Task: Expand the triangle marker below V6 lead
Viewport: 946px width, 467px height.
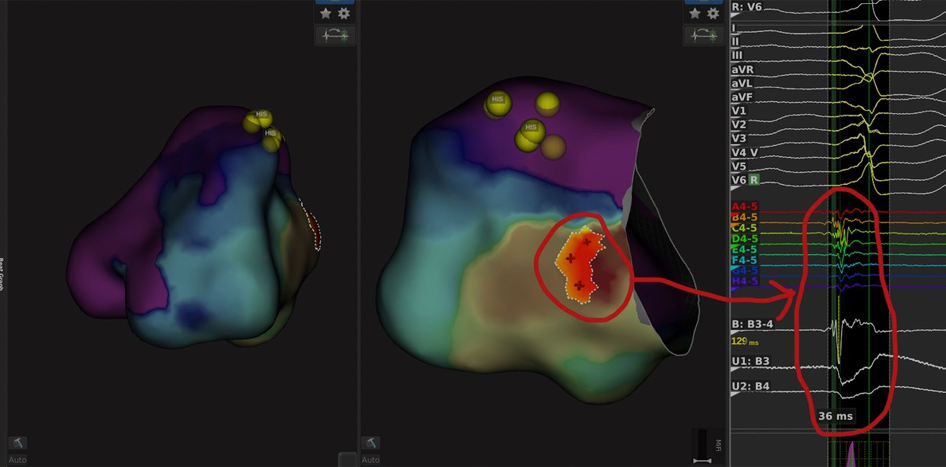Action: [736, 190]
